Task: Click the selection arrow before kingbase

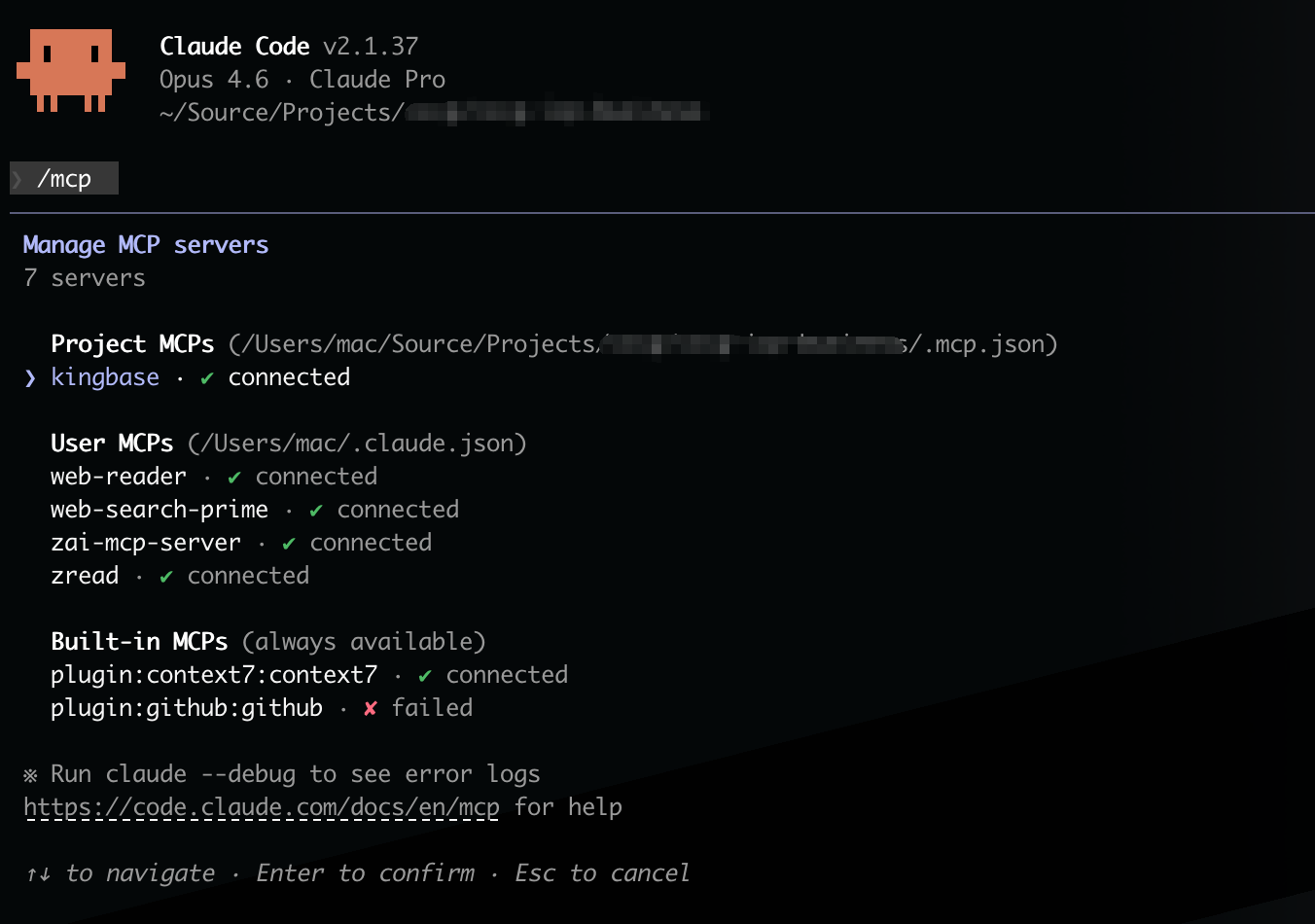Action: click(x=30, y=378)
